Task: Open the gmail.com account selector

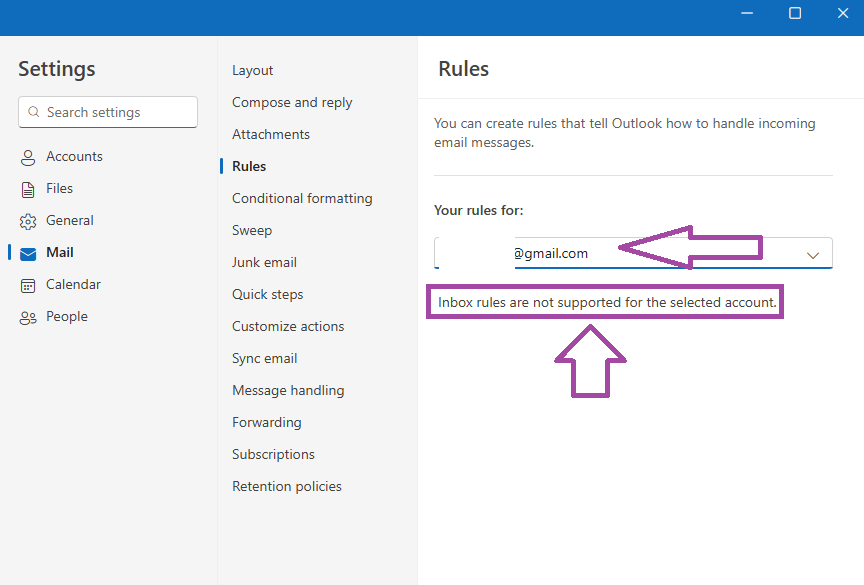Action: click(x=633, y=253)
